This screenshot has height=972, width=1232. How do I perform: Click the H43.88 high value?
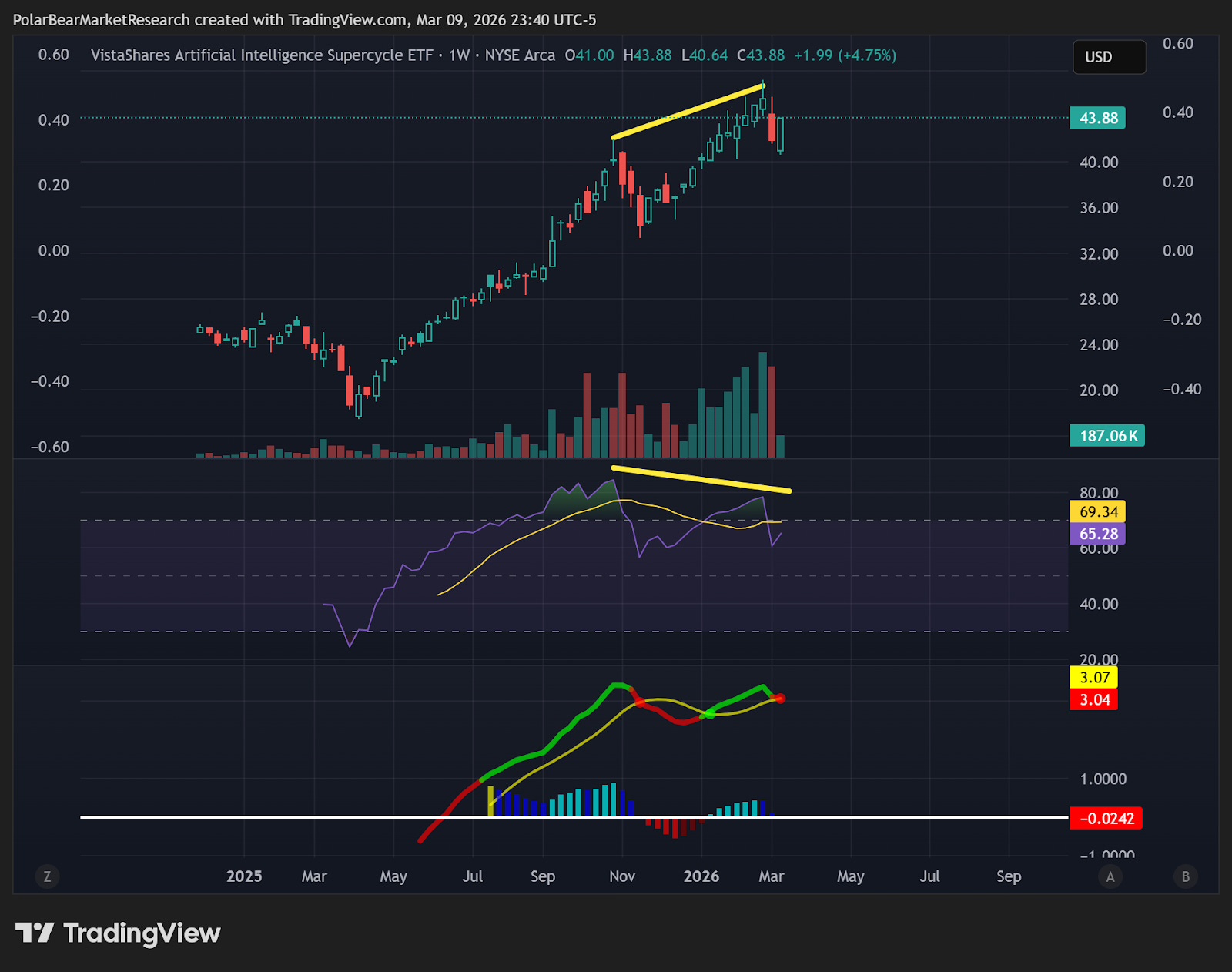648,55
